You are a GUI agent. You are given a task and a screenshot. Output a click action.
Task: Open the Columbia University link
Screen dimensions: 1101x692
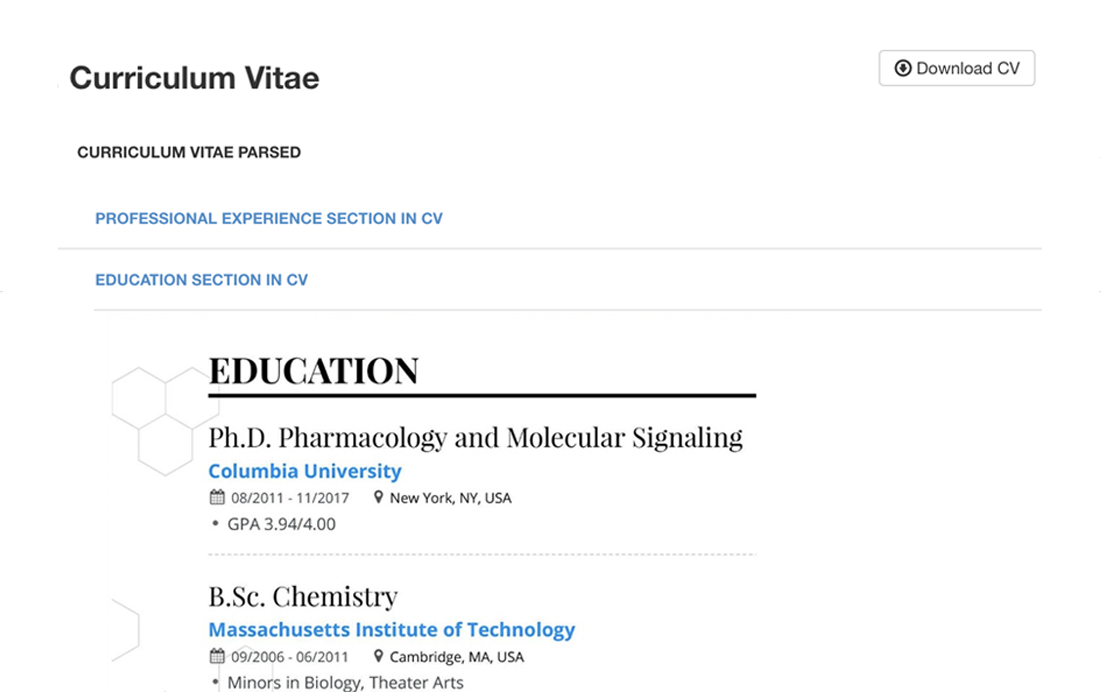coord(305,471)
